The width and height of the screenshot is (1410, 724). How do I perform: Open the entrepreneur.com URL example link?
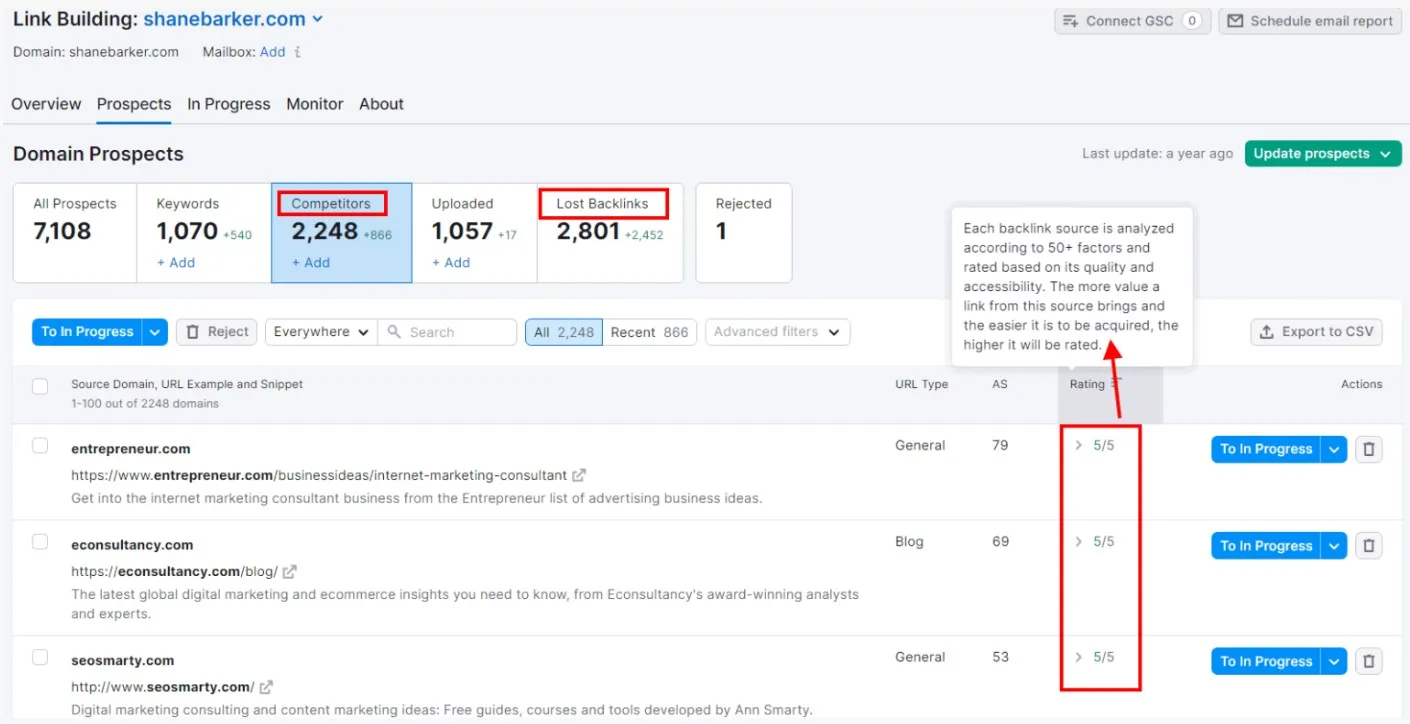tap(319, 475)
